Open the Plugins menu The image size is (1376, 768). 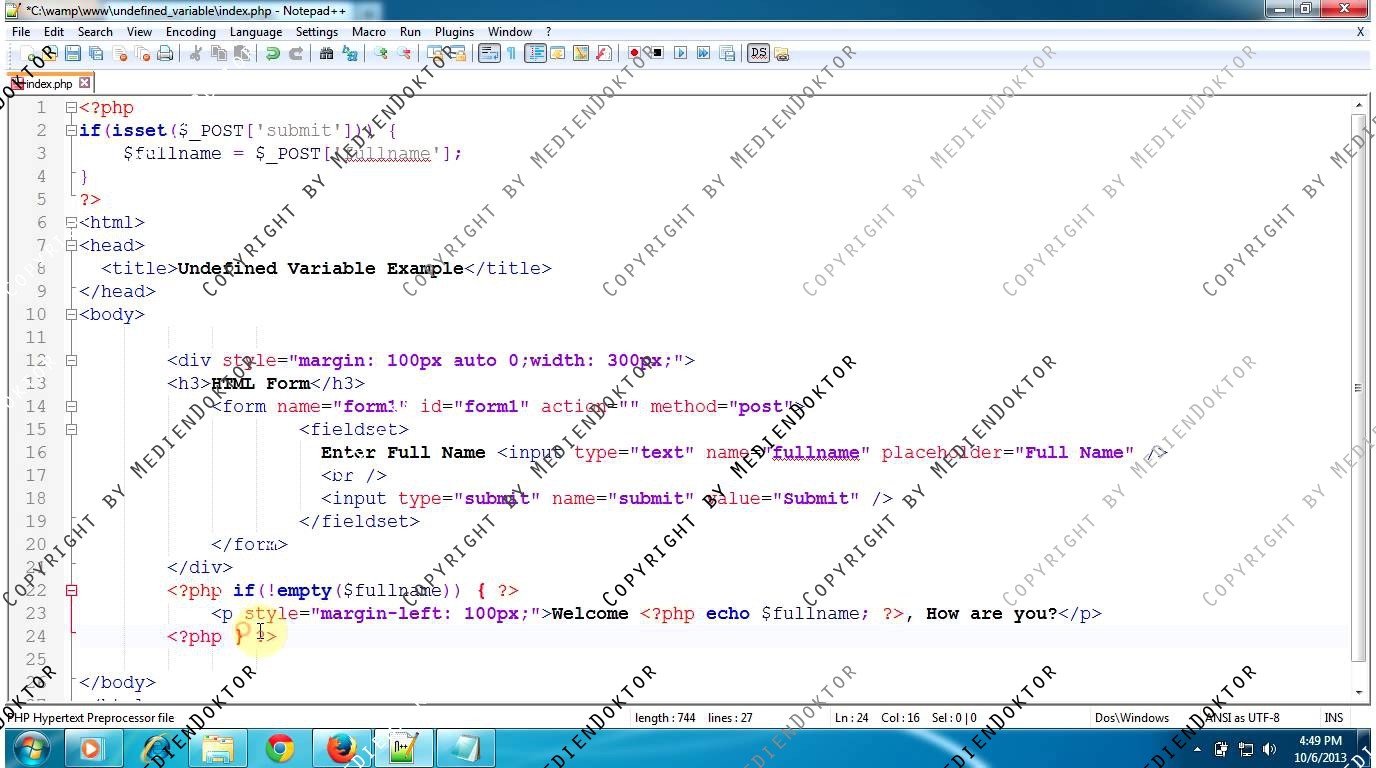pyautogui.click(x=454, y=32)
